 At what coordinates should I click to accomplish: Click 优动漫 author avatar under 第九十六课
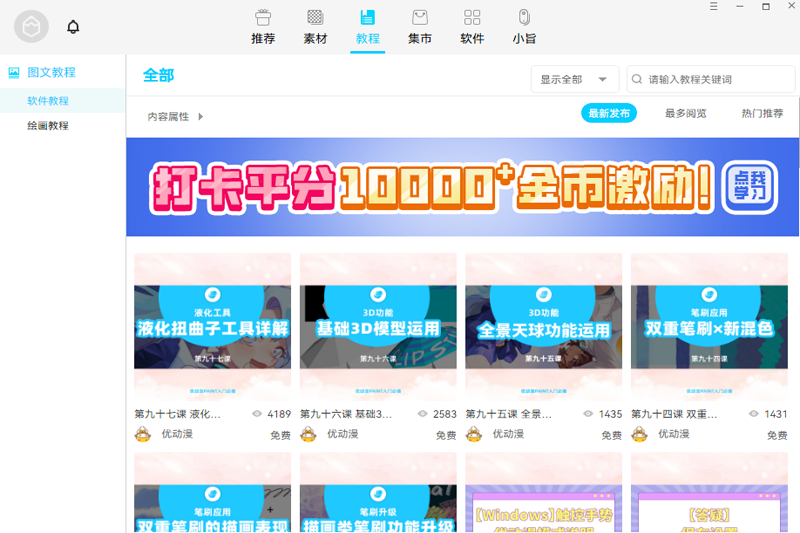click(308, 435)
